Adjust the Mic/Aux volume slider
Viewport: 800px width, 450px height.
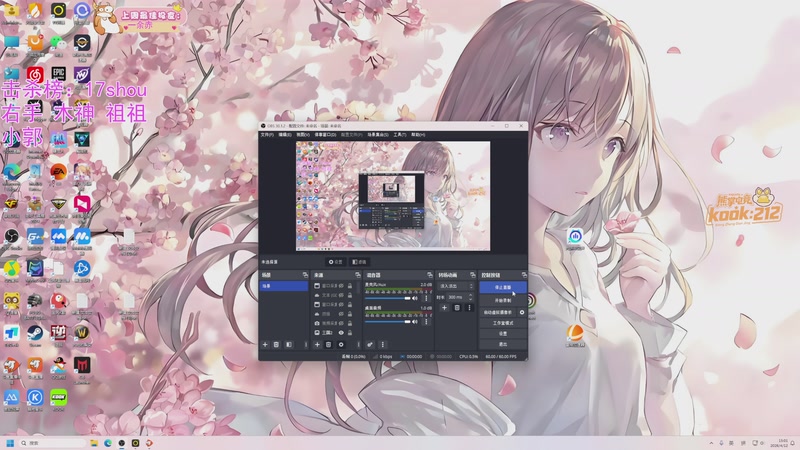[x=388, y=298]
